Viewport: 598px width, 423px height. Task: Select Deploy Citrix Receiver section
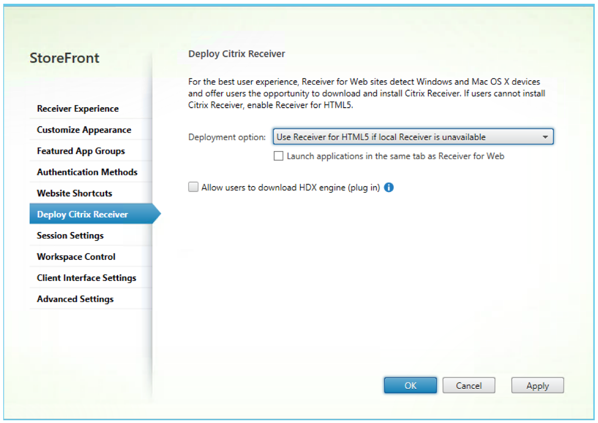(x=95, y=214)
